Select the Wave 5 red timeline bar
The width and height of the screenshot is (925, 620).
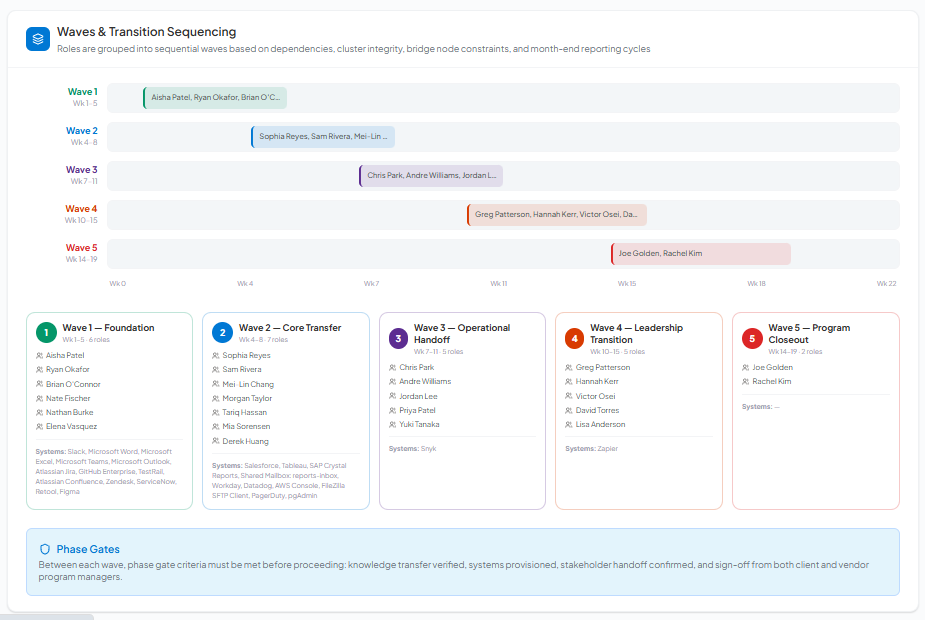coord(700,254)
